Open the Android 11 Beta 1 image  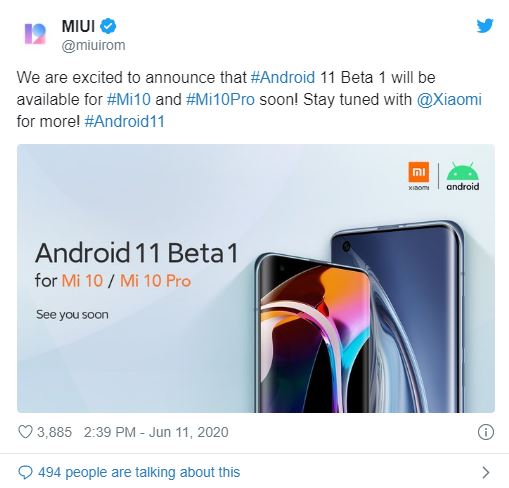(x=256, y=278)
